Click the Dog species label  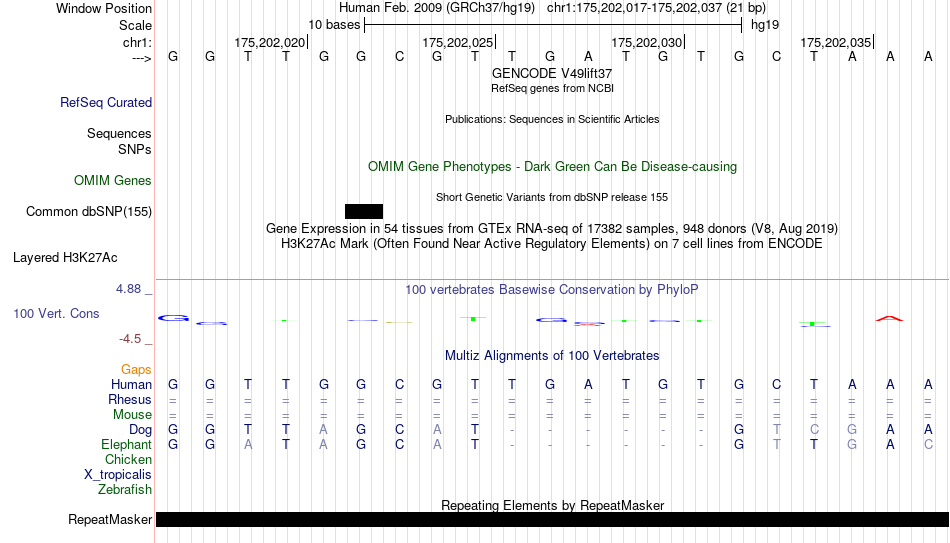click(141, 430)
